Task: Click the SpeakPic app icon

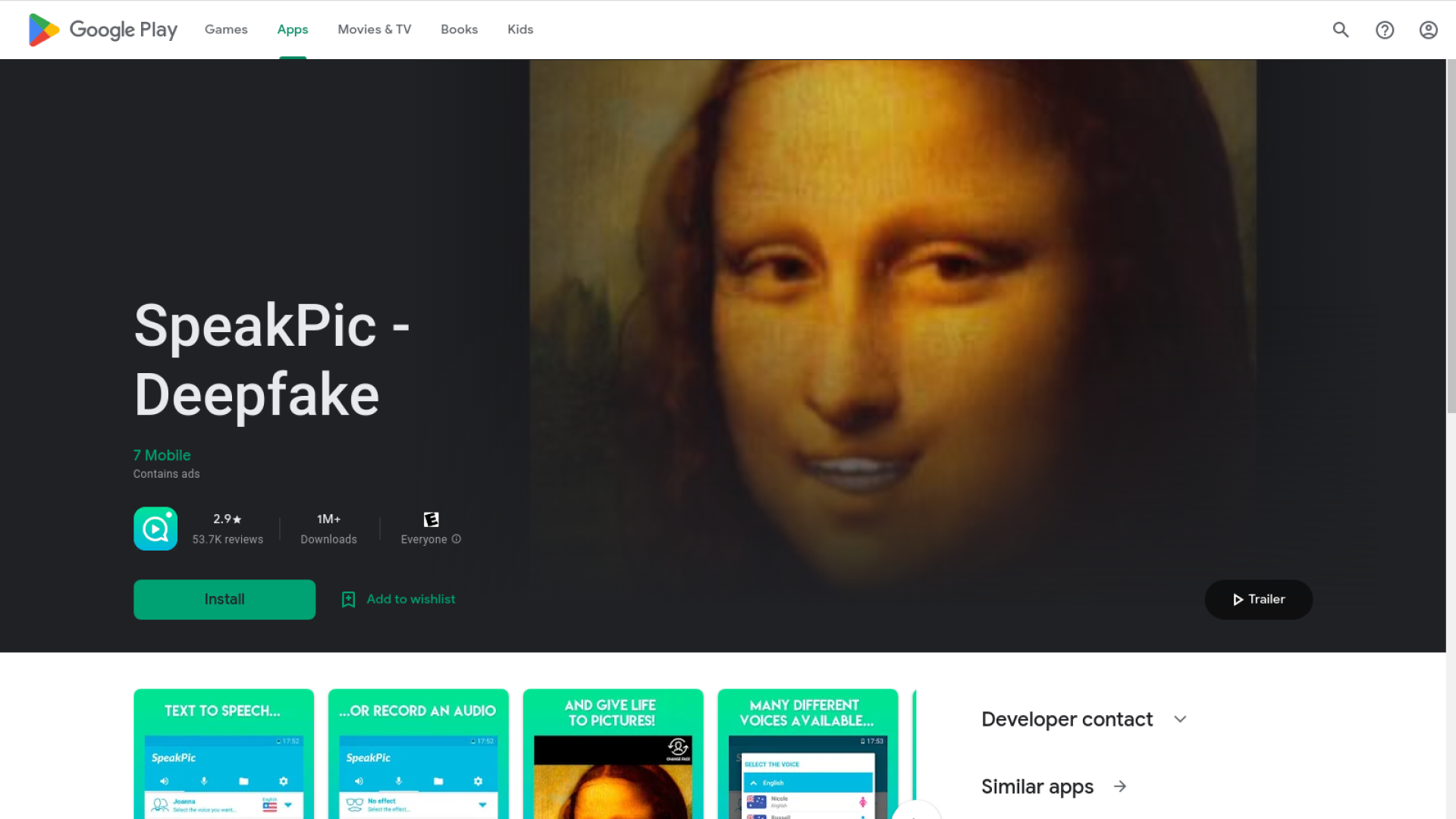Action: 155,529
